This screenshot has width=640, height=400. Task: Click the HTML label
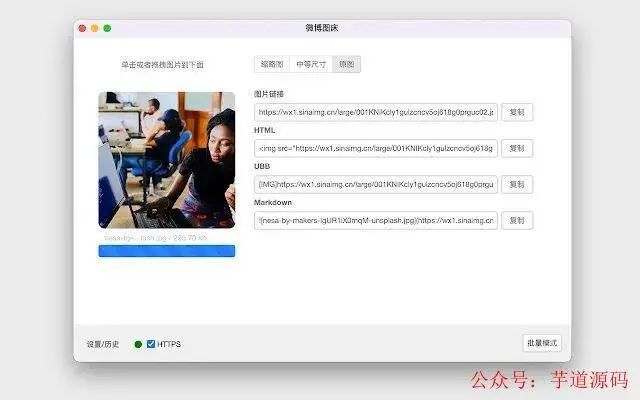click(264, 130)
